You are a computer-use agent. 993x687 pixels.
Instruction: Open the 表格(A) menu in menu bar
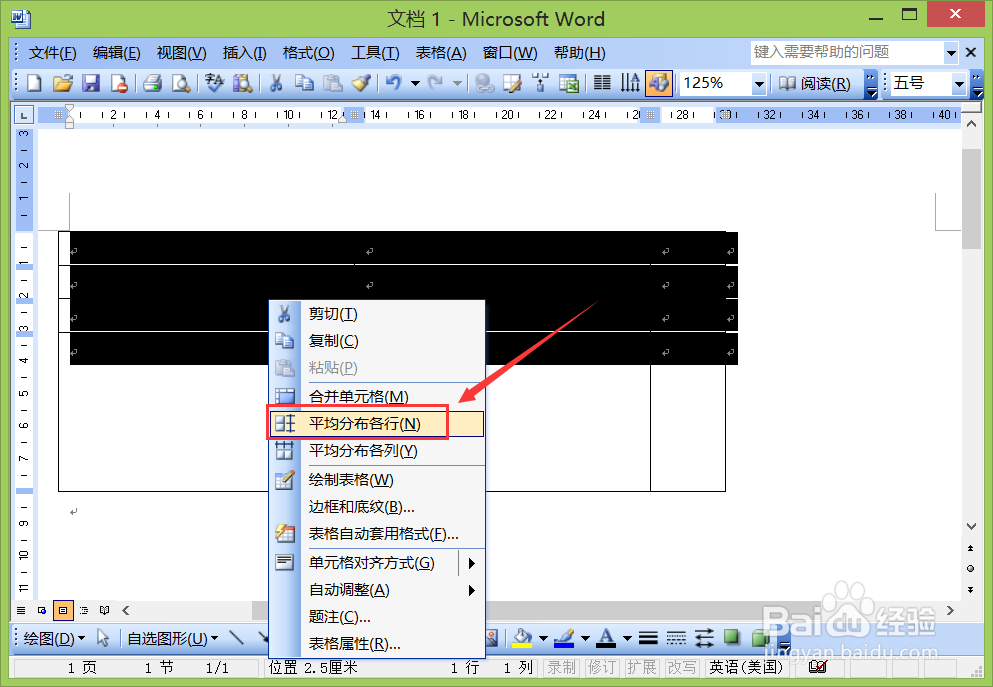point(441,53)
